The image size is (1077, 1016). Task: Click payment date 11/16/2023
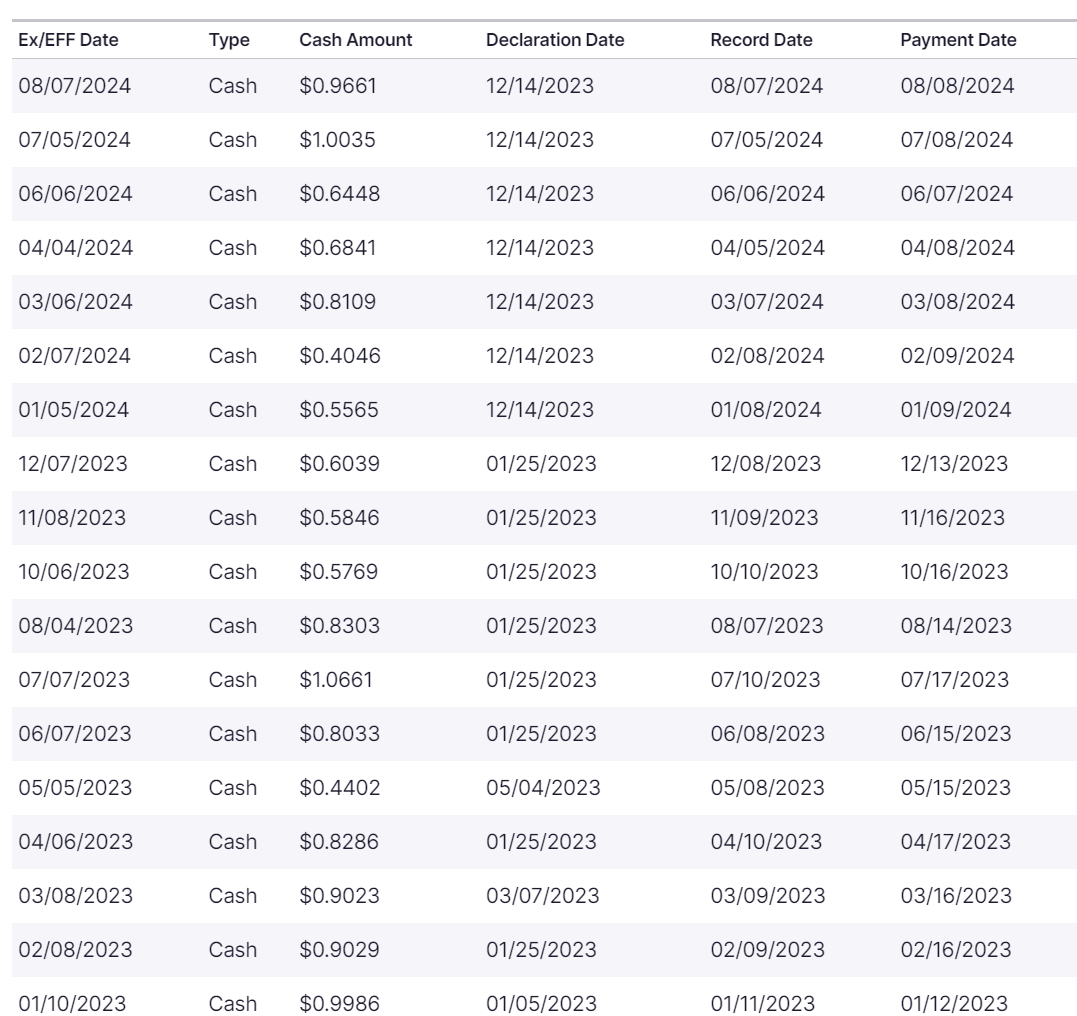tap(953, 518)
